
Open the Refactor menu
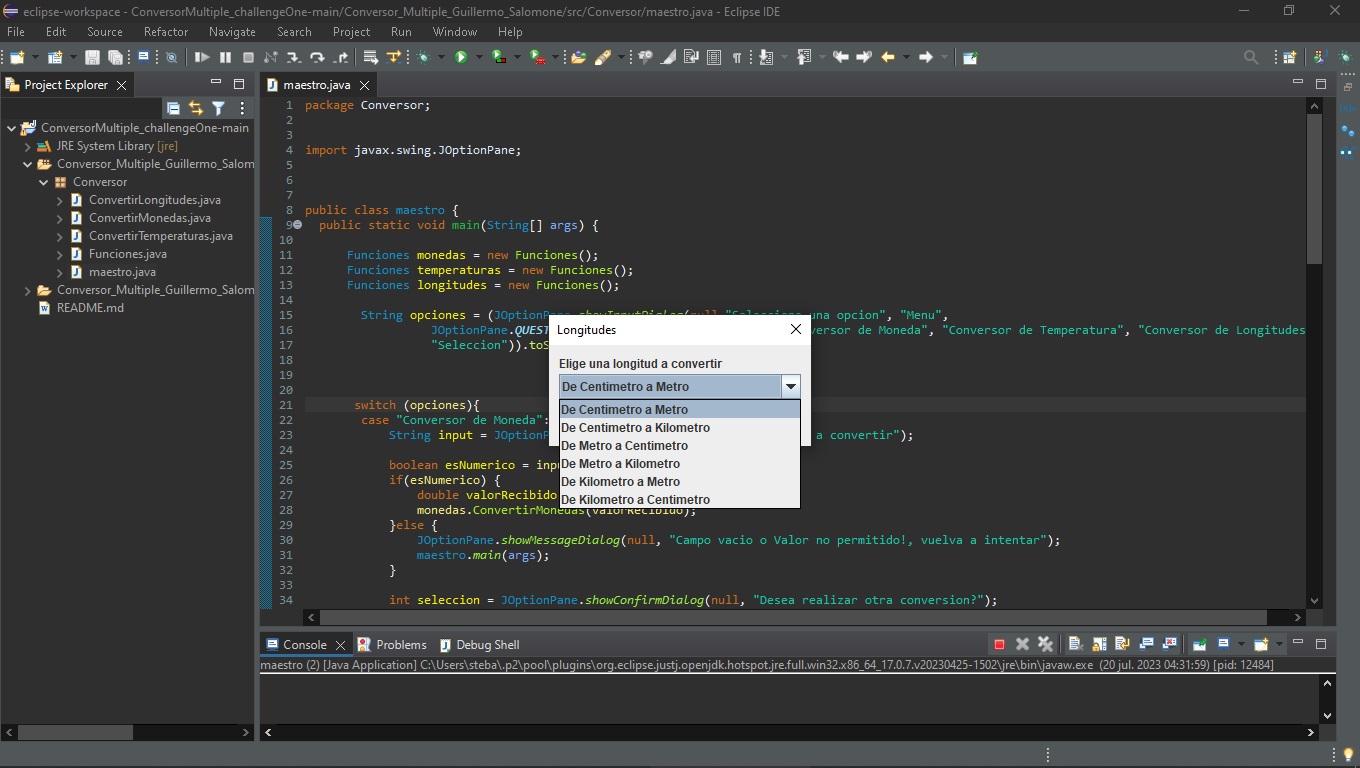tap(165, 31)
